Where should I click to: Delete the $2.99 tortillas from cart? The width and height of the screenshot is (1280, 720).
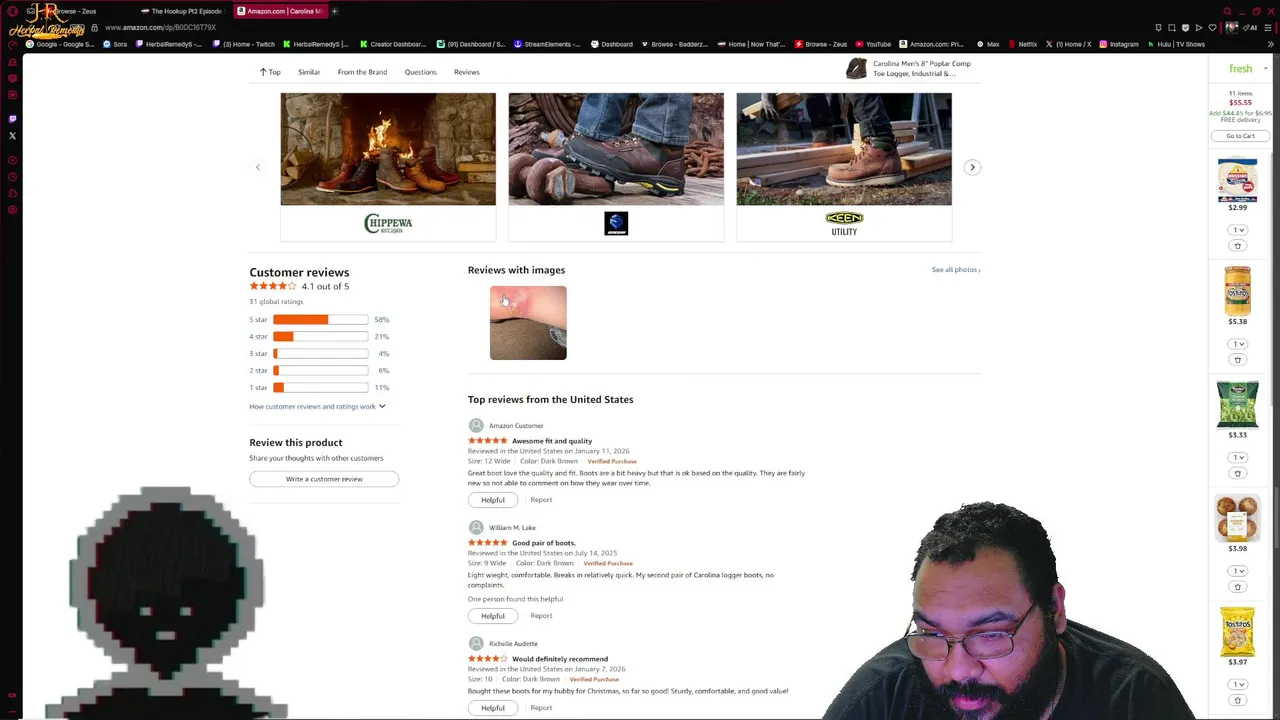[x=1238, y=246]
